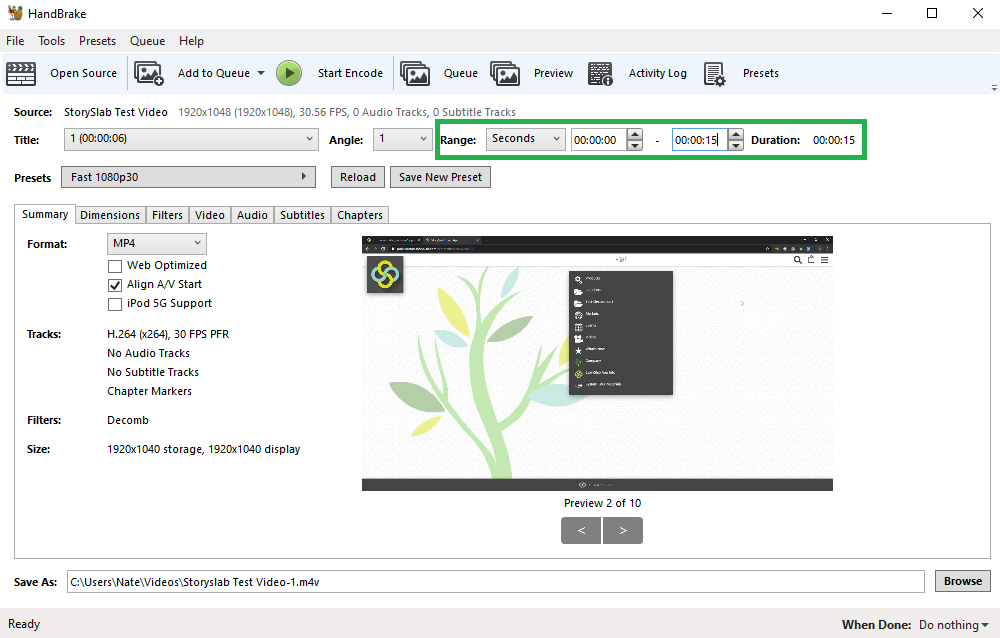This screenshot has height=638, width=1000.
Task: Click the Open Source clapperboard icon
Action: coord(21,73)
